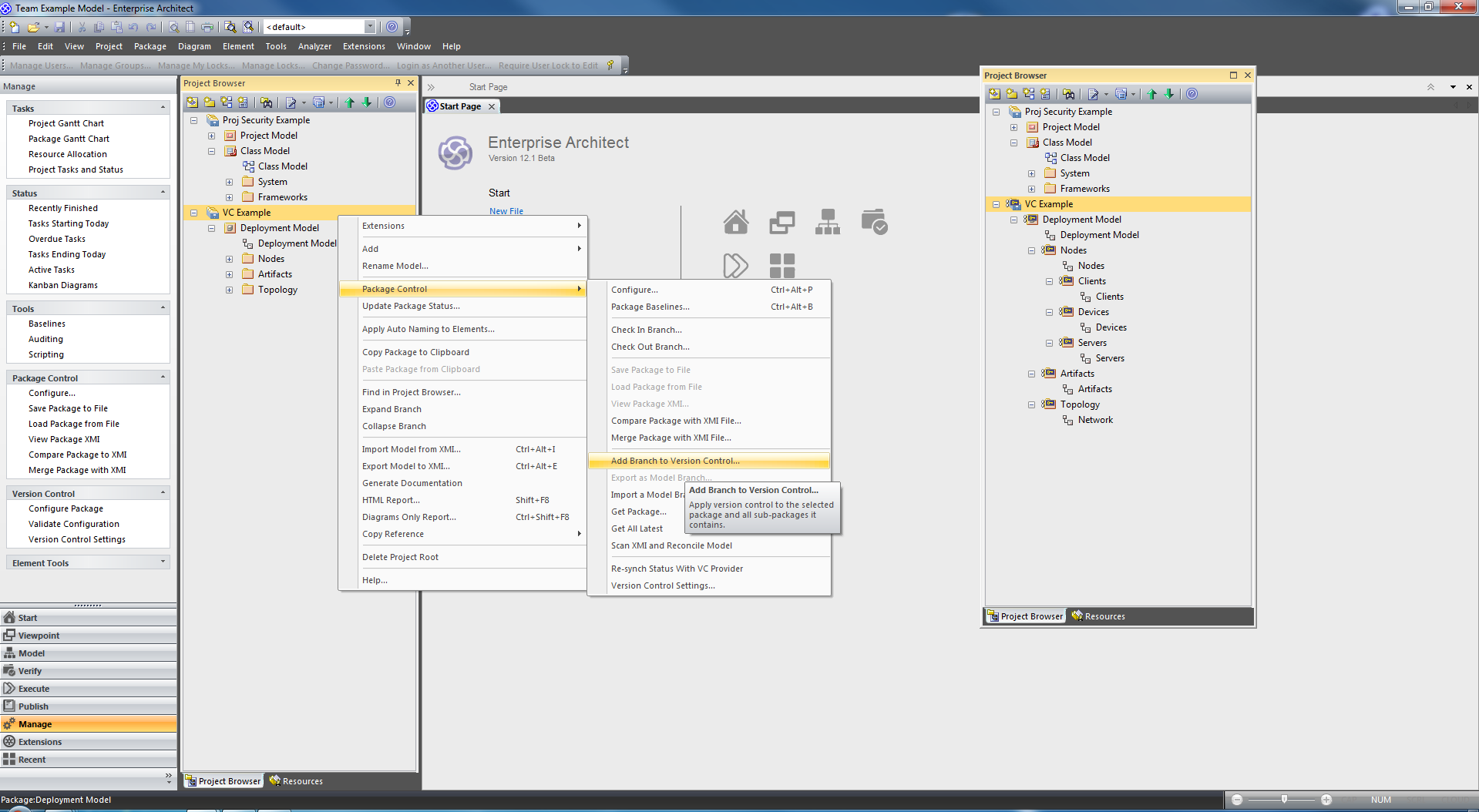Collapse the Tasks section in Manage panel

pos(163,108)
